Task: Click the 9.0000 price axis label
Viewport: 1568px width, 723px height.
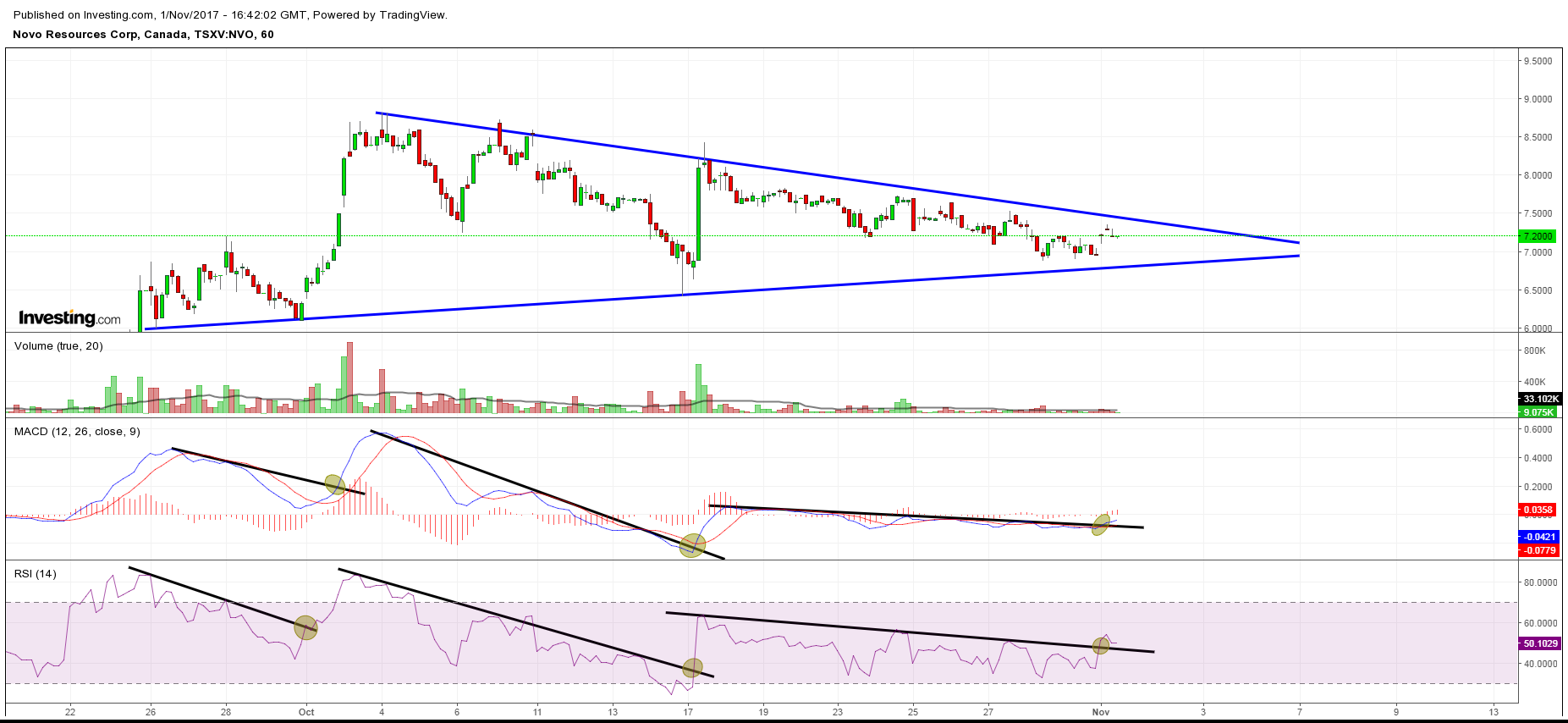Action: pos(1538,99)
